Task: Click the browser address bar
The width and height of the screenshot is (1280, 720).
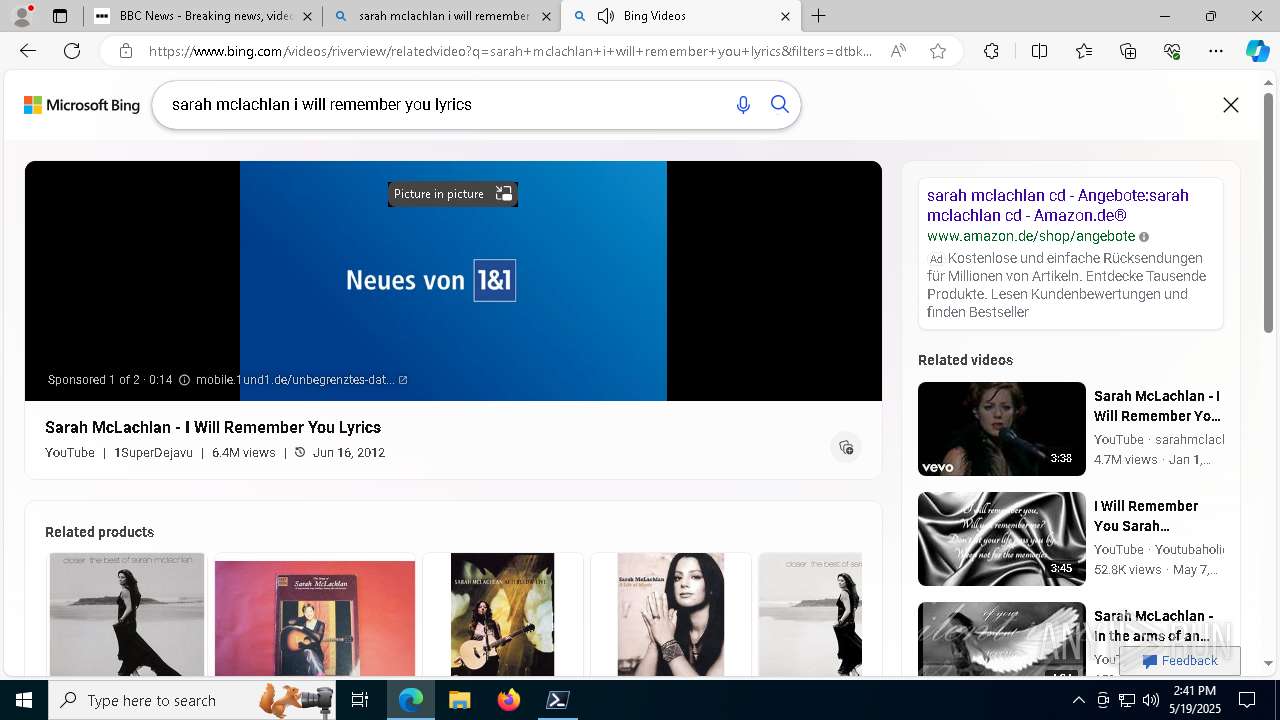Action: (x=510, y=51)
